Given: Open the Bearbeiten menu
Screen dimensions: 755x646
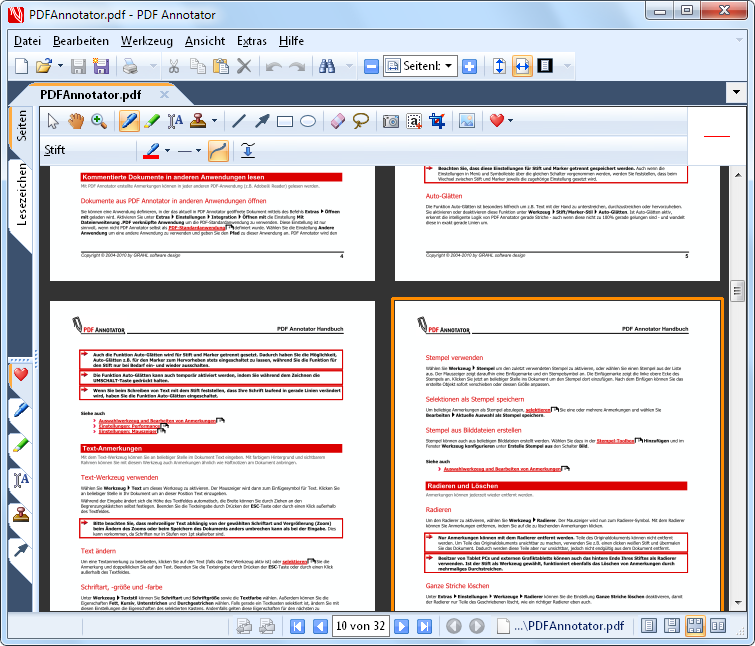Looking at the screenshot, I should (81, 41).
